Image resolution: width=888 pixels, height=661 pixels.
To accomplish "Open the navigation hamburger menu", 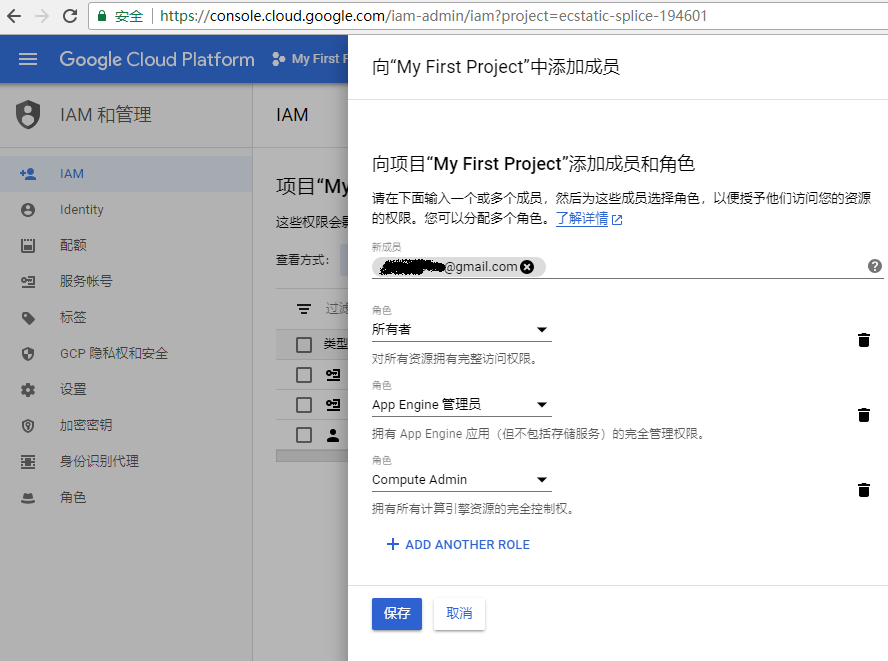I will [27, 59].
